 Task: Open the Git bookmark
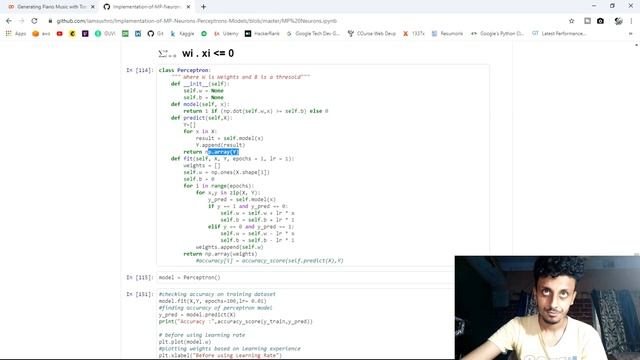click(156, 33)
